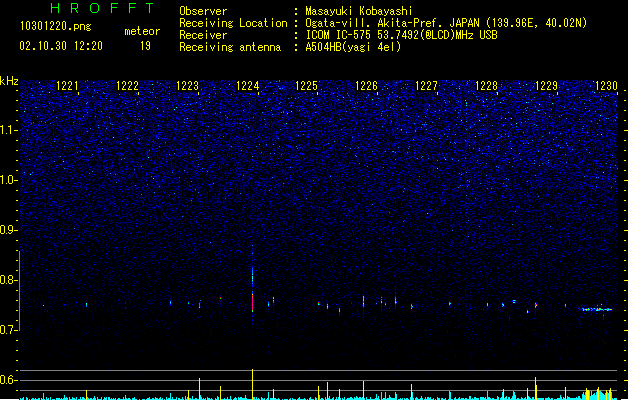629x400 pixels.
Task: Click the meteor count value 19
Action: pos(145,46)
